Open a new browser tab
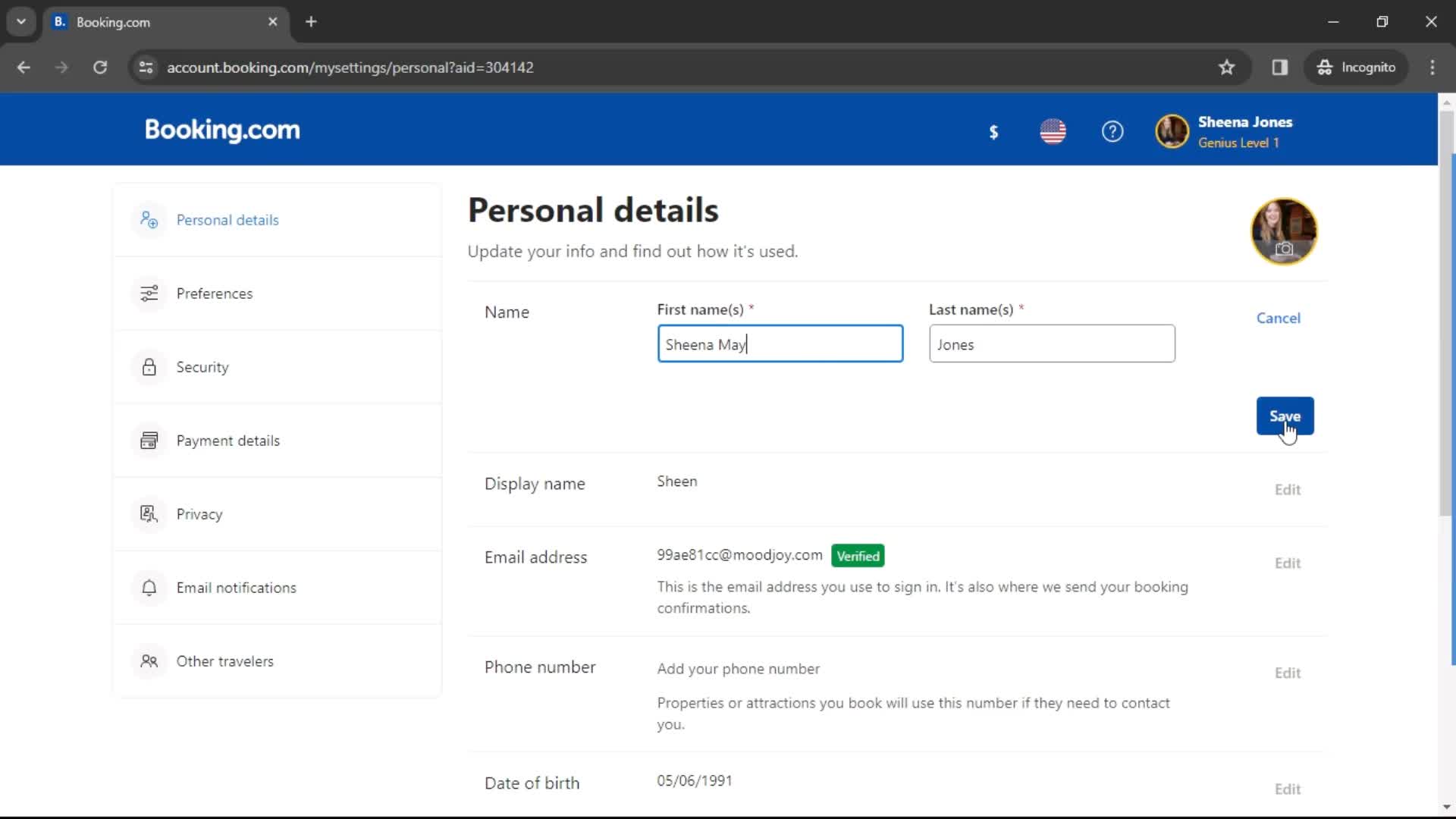The image size is (1456, 819). (311, 22)
